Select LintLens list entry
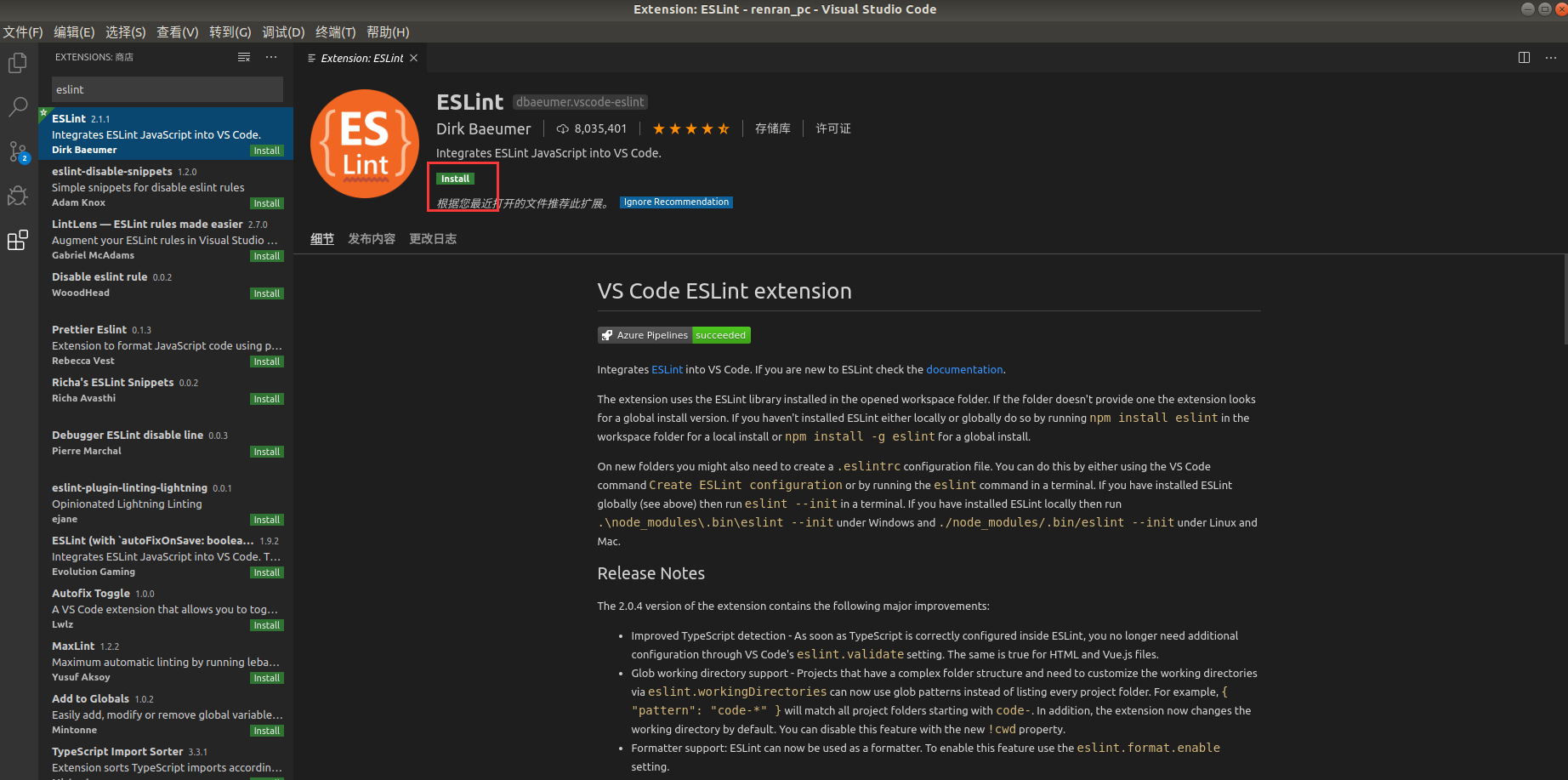1568x780 pixels. tap(166, 239)
